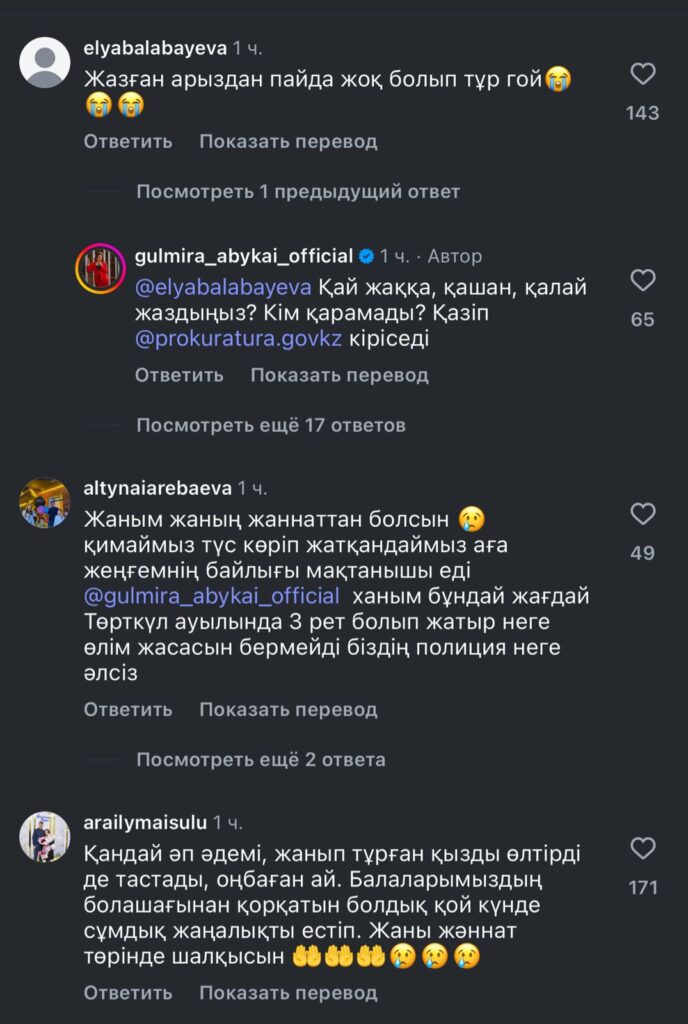Like elyabalabayeva's comment with heart icon
Viewport: 688px width, 1024px height.
[643, 74]
